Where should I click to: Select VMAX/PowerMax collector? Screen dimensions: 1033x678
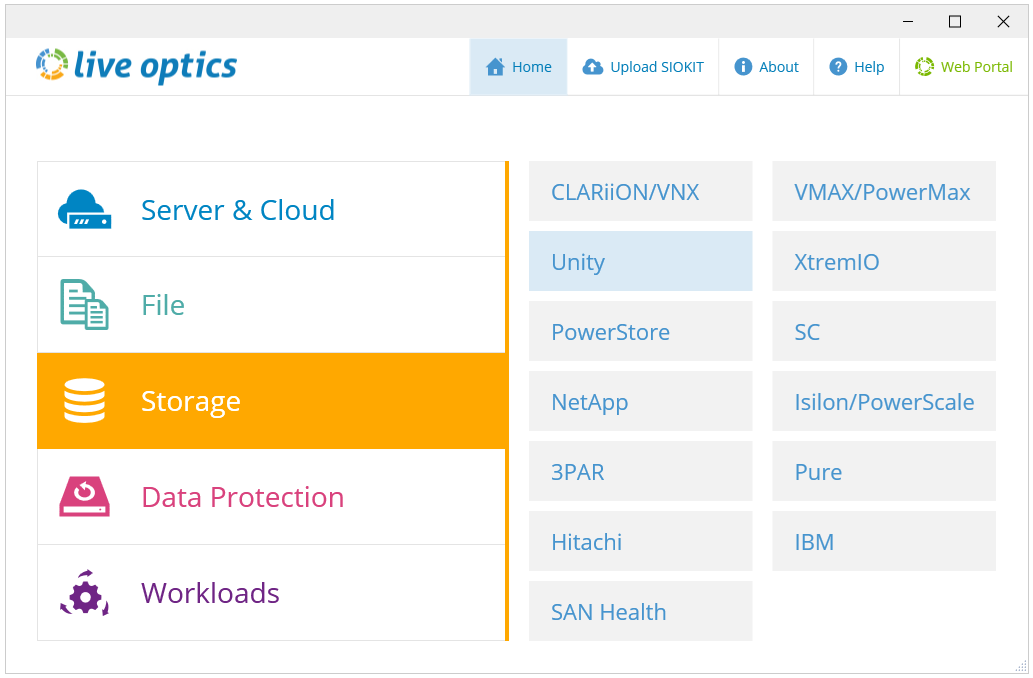[883, 192]
